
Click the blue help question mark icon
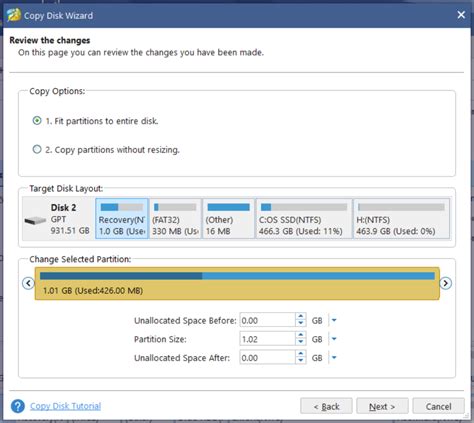coord(18,406)
